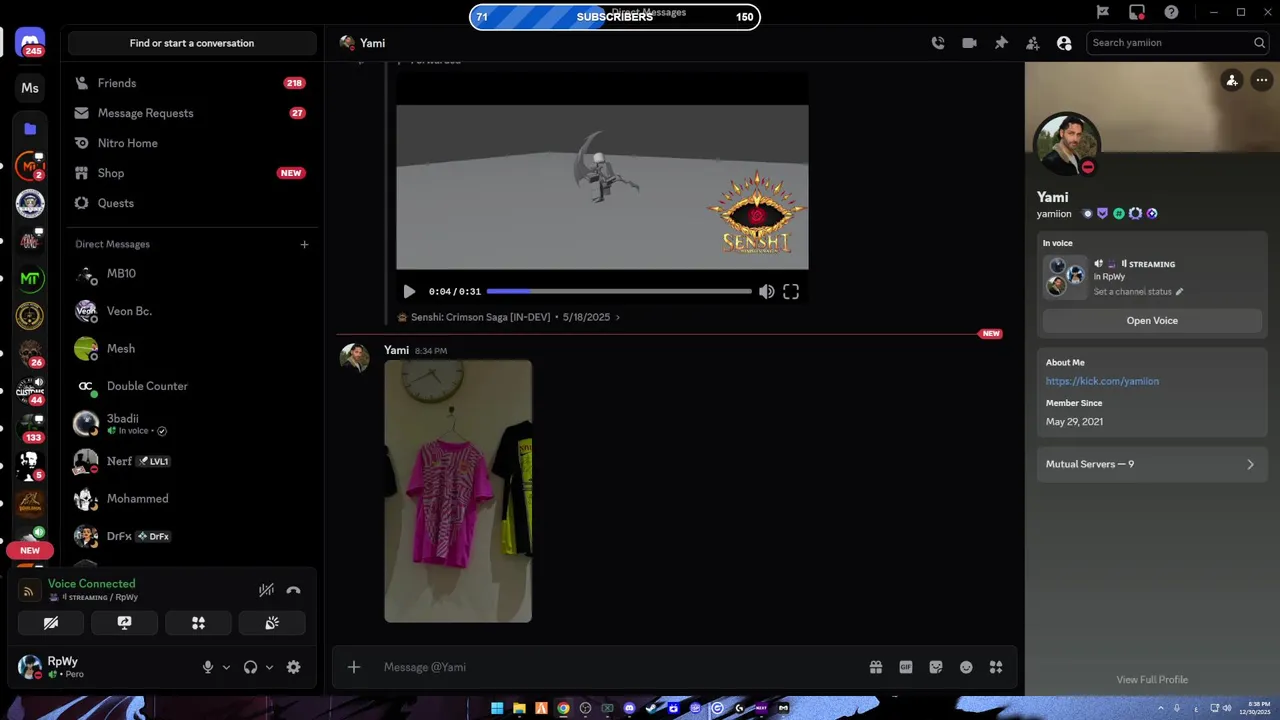
Task: Open Message Requests
Action: click(190, 113)
